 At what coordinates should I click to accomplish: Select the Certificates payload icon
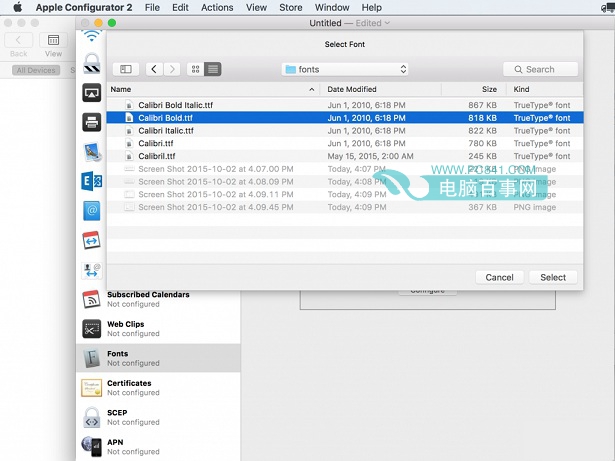click(92, 388)
